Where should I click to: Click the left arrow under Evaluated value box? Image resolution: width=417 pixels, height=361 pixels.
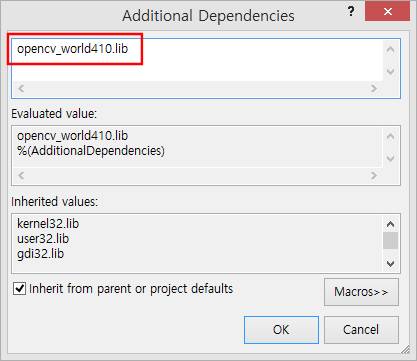[x=21, y=175]
